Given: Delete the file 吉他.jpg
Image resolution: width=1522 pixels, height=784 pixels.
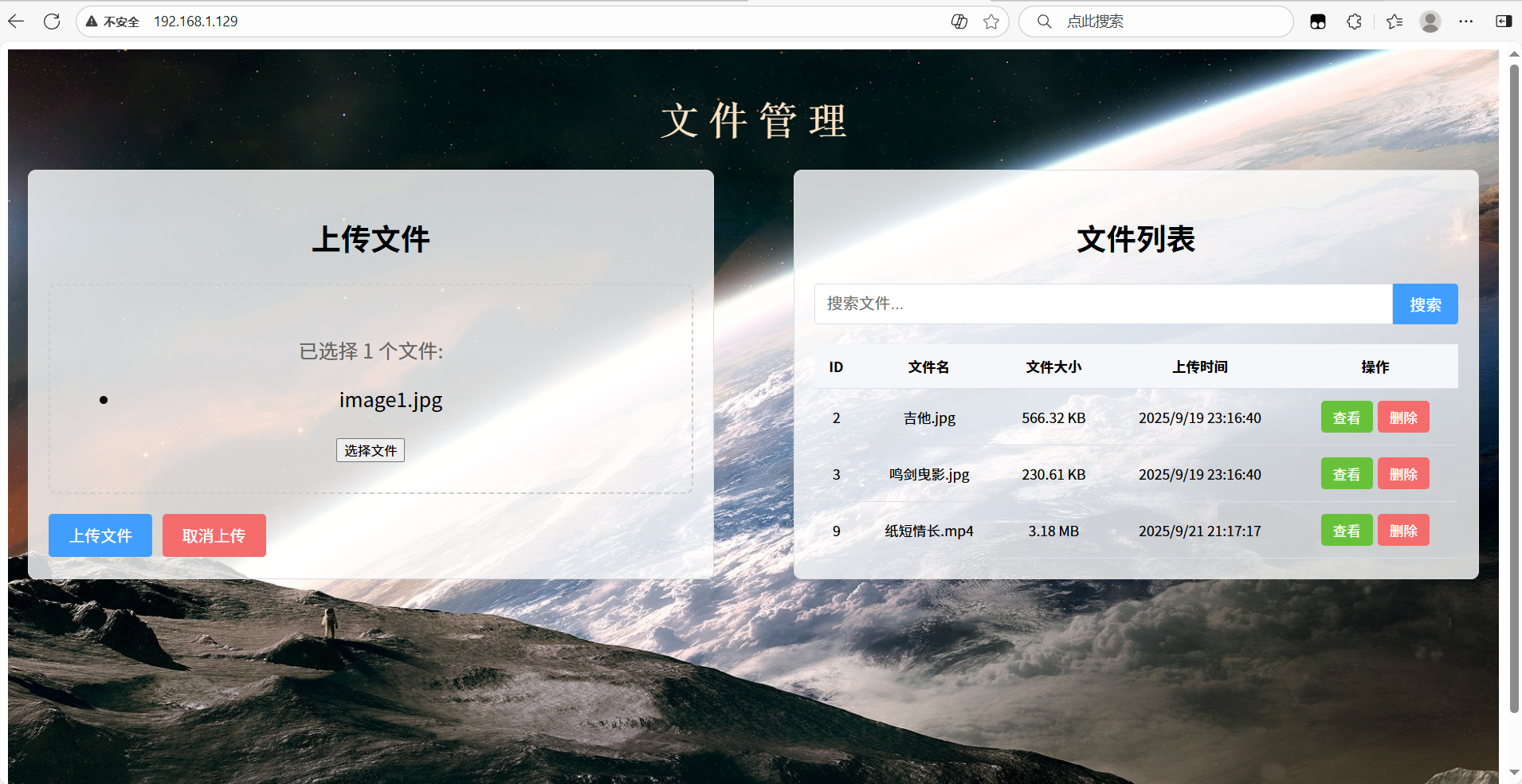Looking at the screenshot, I should (1403, 417).
